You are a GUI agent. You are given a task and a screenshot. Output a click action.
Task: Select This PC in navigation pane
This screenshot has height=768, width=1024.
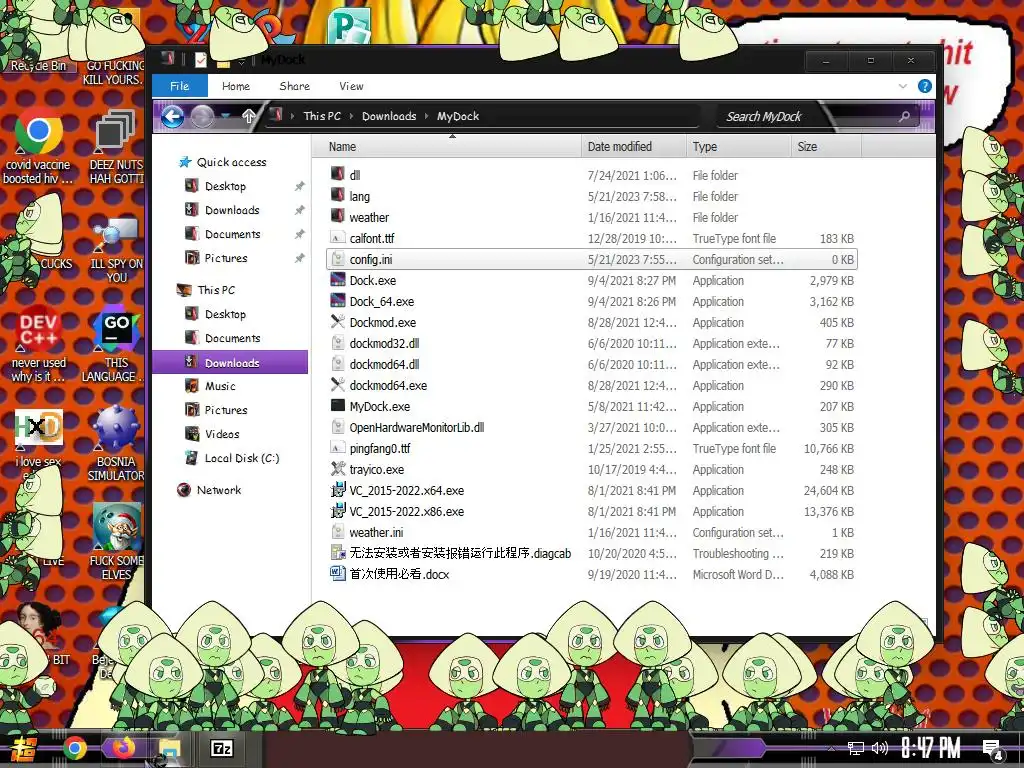(x=216, y=290)
